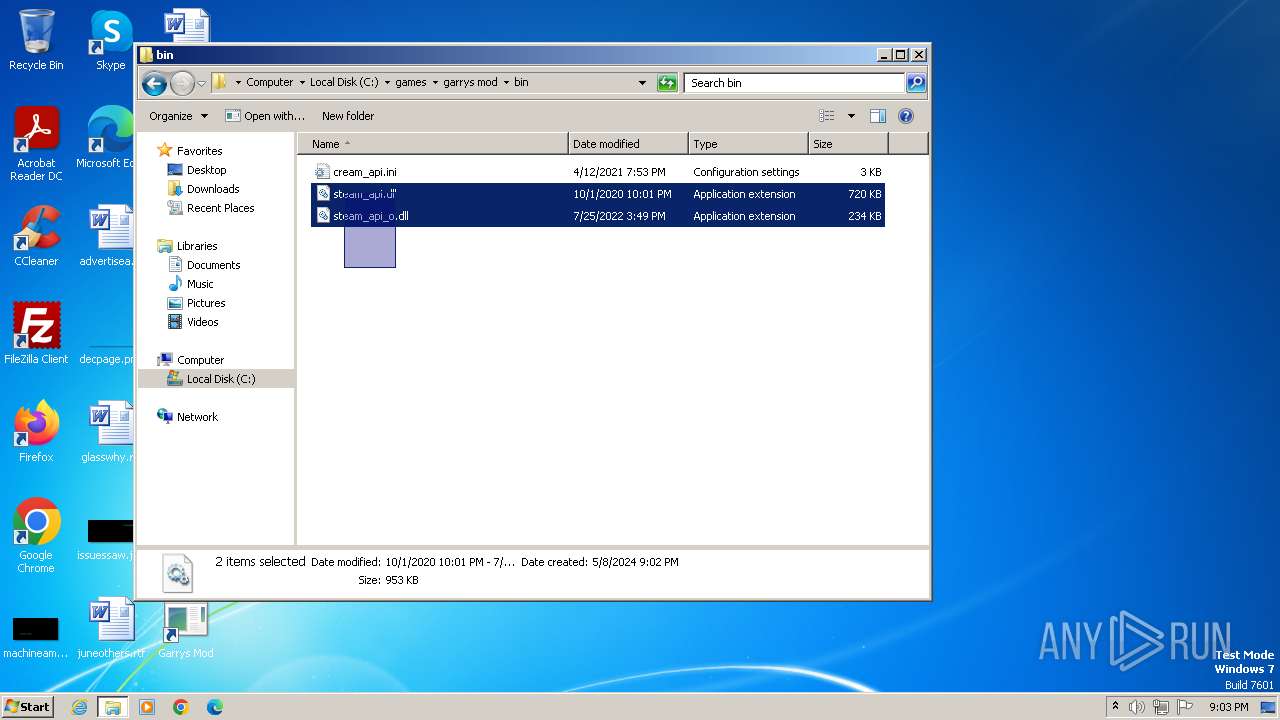The image size is (1280, 720).
Task: Sort by Date modified column header
Action: (628, 144)
